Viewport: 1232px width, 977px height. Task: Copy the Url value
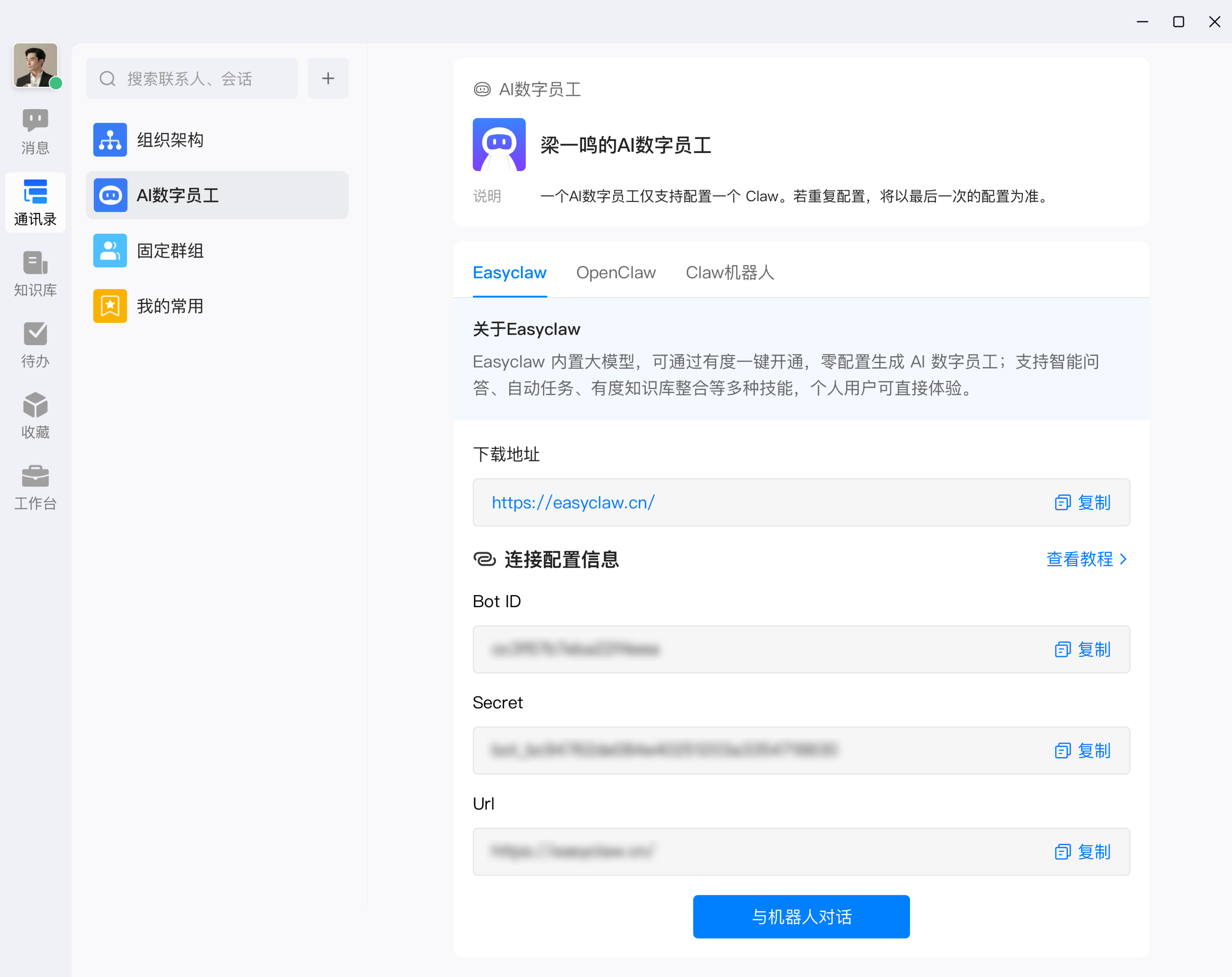[1083, 851]
